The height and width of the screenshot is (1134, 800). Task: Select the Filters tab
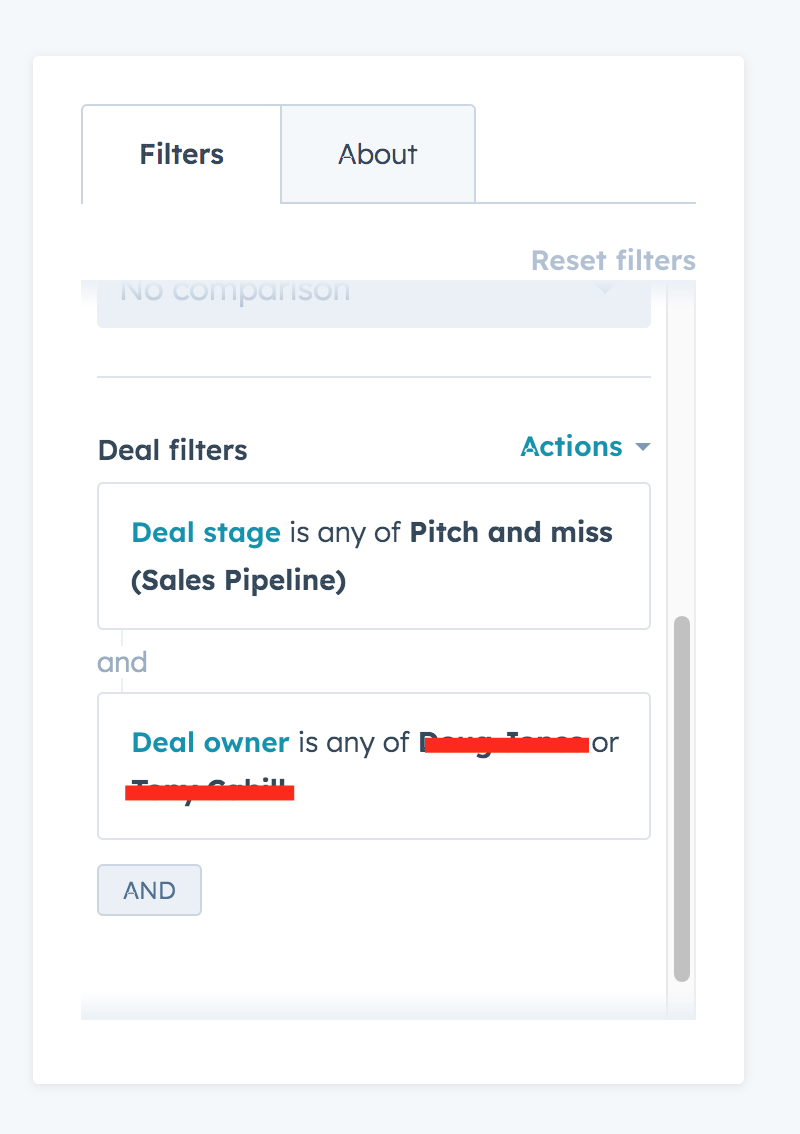180,154
